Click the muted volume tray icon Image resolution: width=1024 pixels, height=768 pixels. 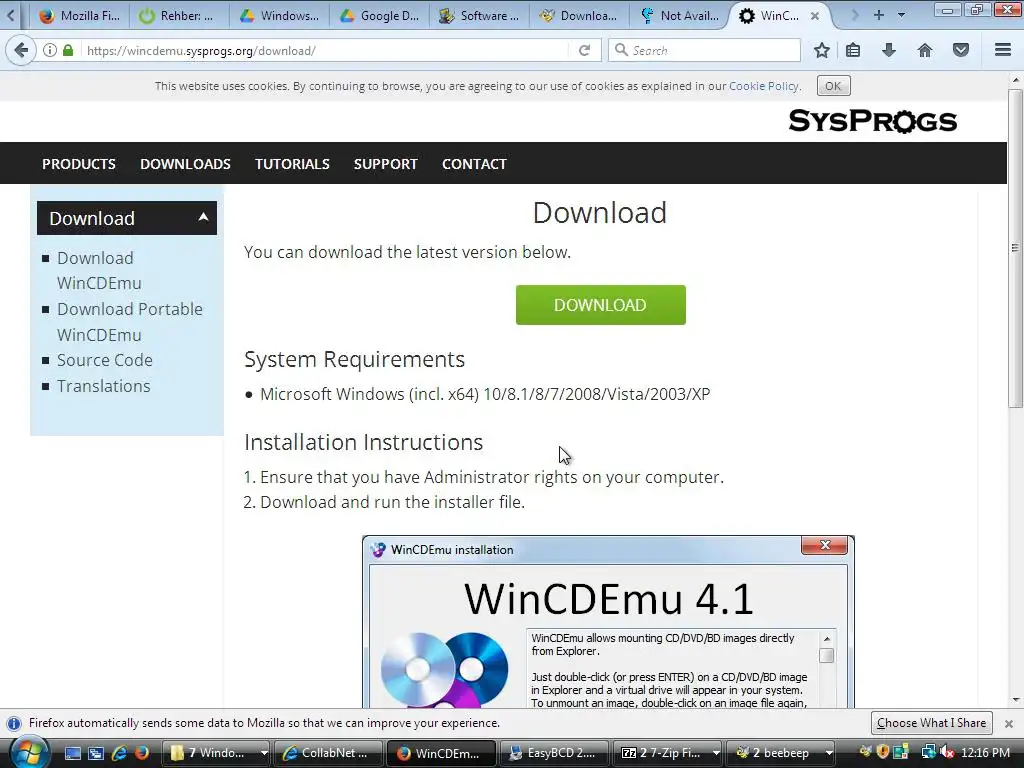(948, 753)
